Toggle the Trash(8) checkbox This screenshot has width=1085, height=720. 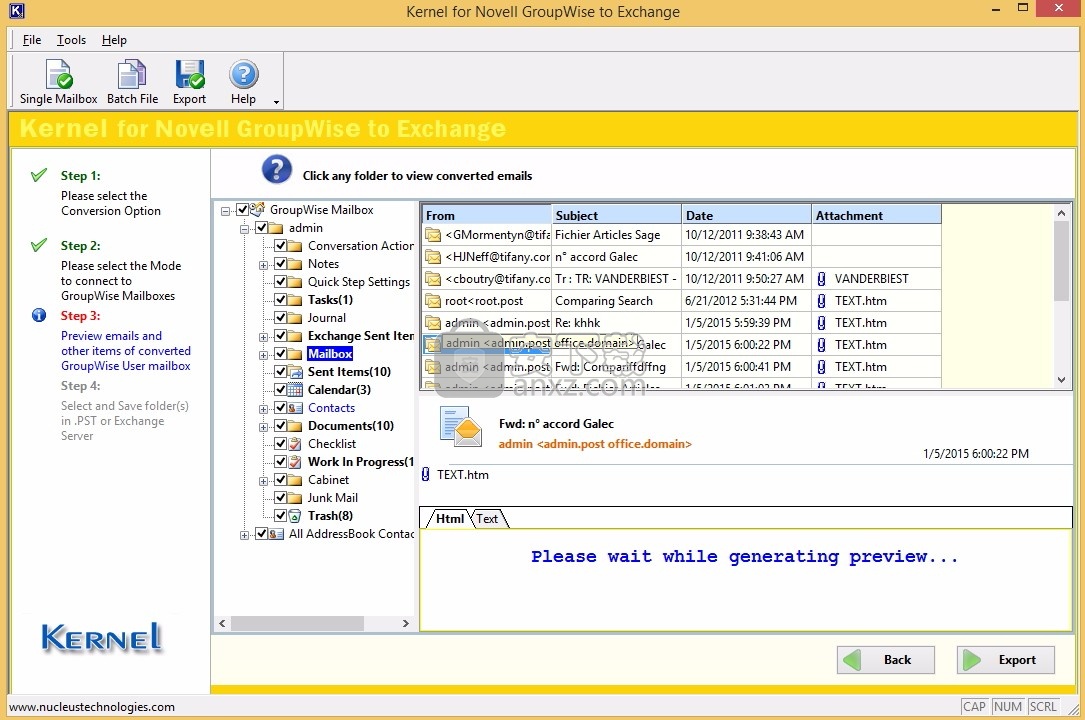coord(280,515)
